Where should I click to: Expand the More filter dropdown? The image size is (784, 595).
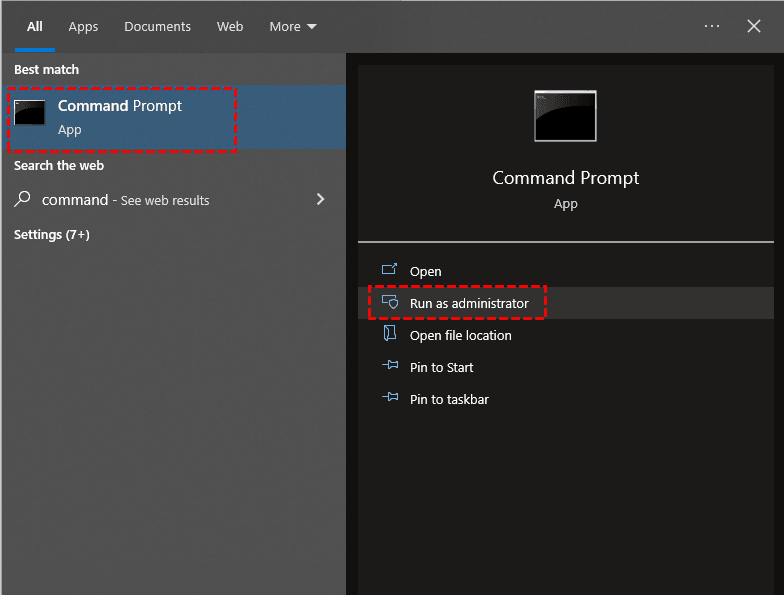click(x=292, y=26)
